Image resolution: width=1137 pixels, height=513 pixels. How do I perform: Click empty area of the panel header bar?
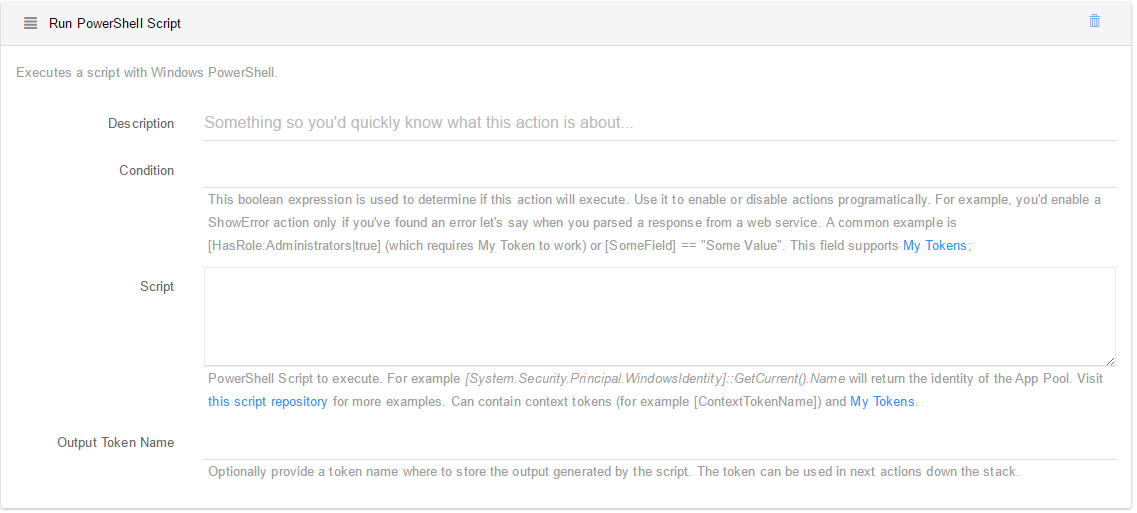(x=631, y=23)
